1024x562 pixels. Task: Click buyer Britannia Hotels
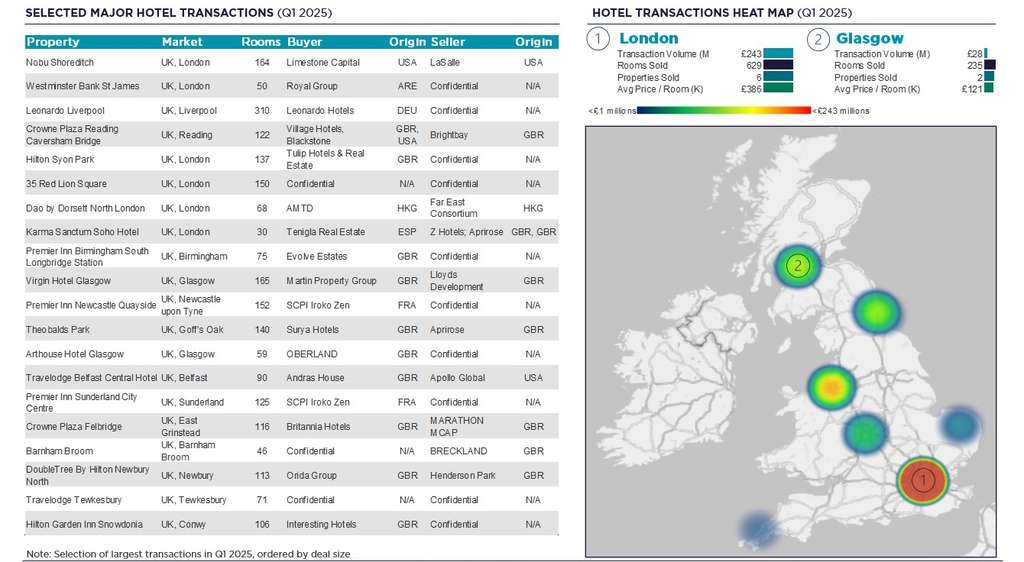(319, 426)
